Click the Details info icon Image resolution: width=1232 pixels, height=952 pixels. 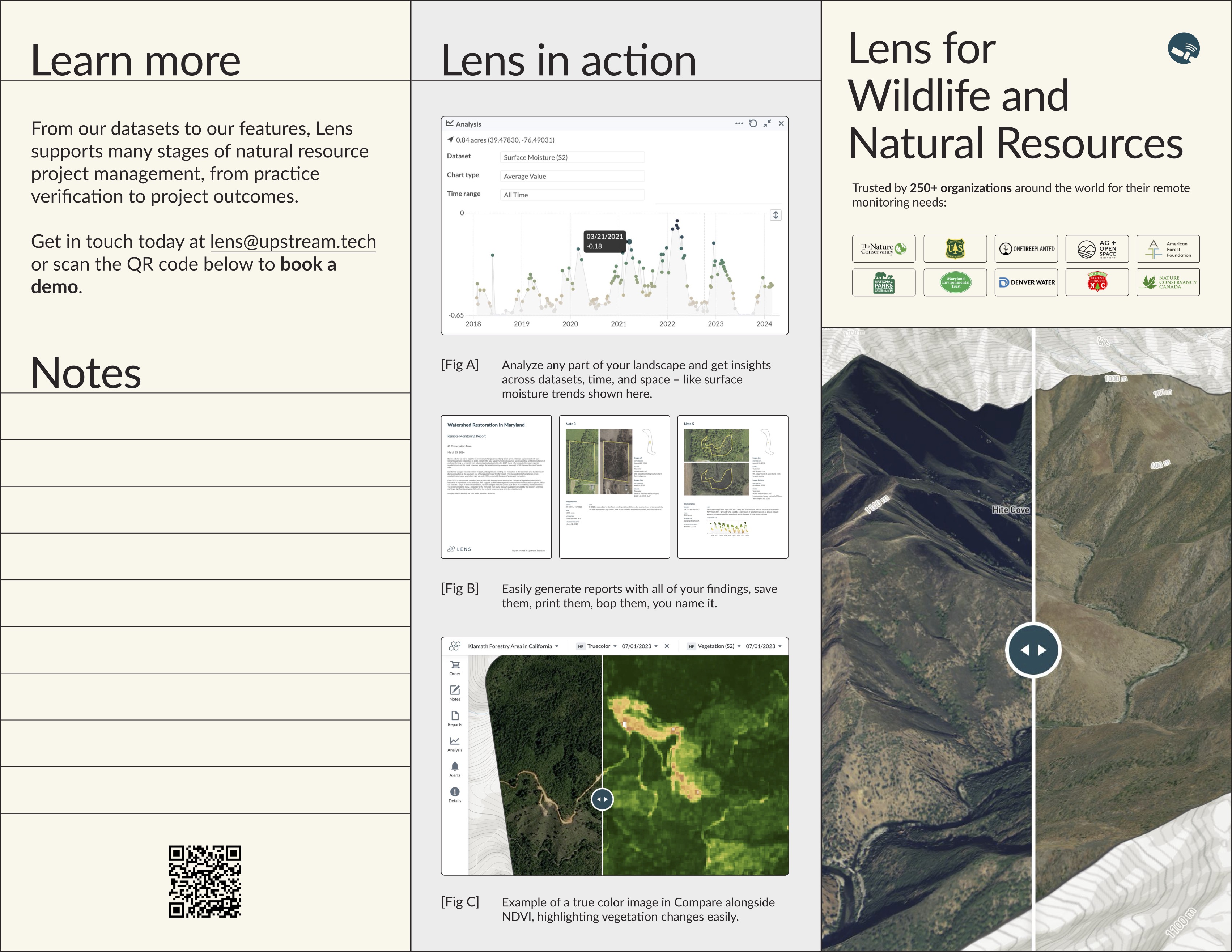point(455,792)
